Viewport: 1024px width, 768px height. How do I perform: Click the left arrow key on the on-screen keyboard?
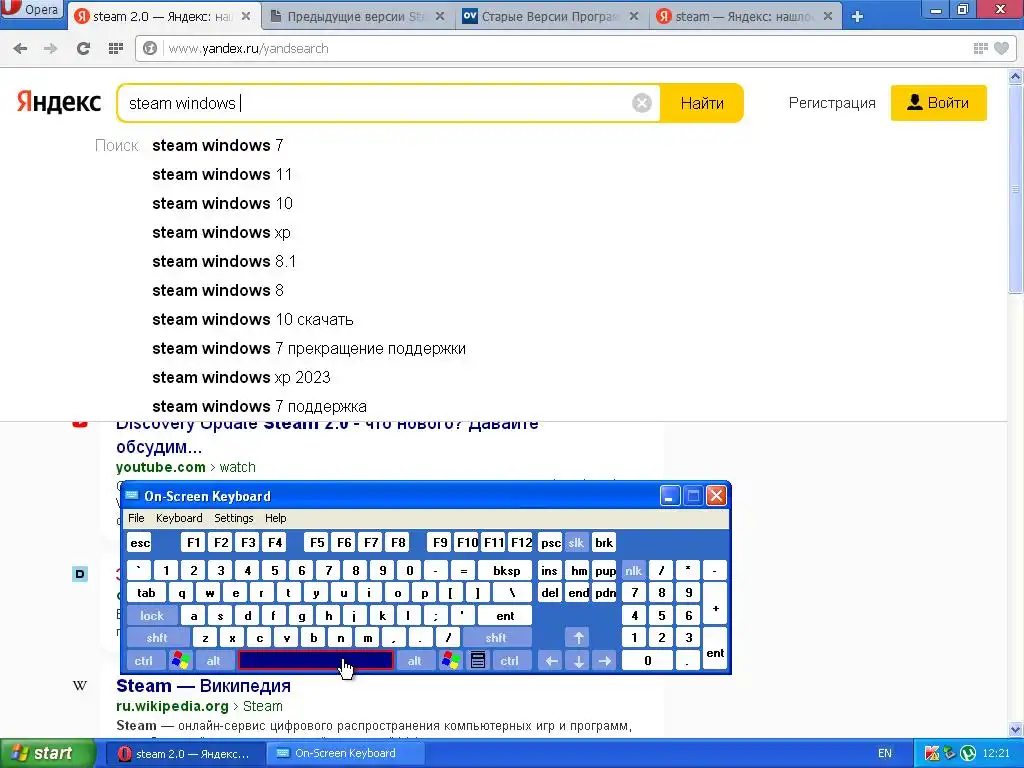(551, 660)
